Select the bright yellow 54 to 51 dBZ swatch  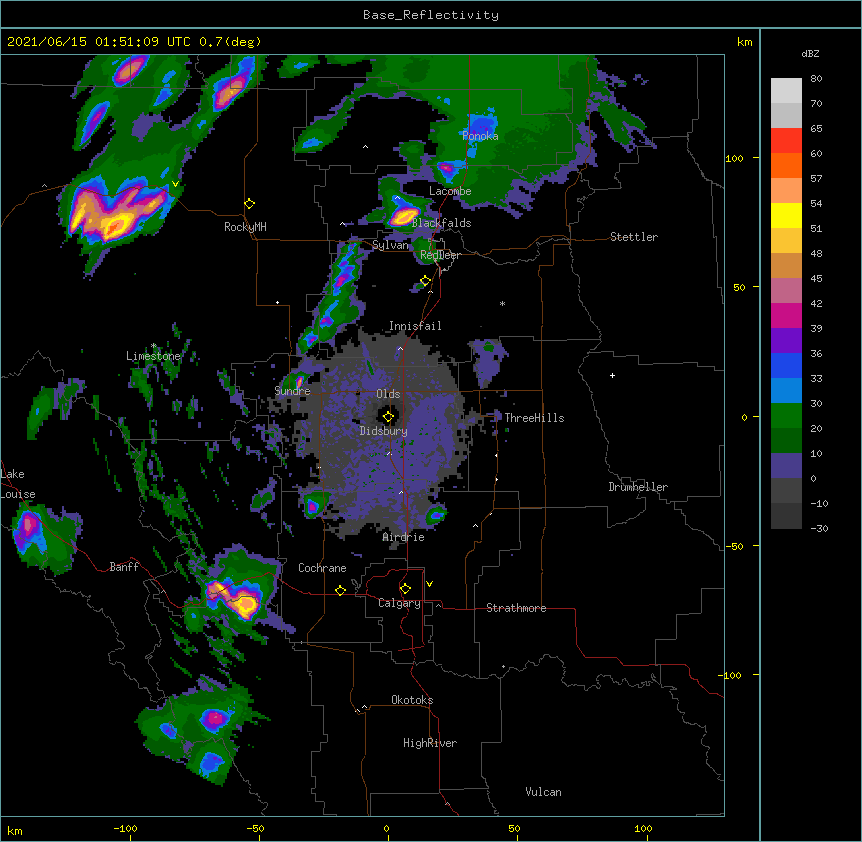pos(786,215)
